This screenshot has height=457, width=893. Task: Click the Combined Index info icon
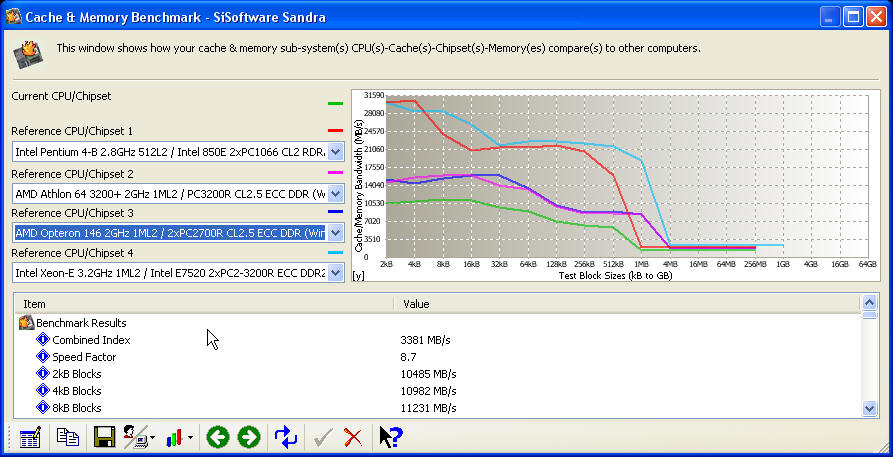[x=43, y=340]
